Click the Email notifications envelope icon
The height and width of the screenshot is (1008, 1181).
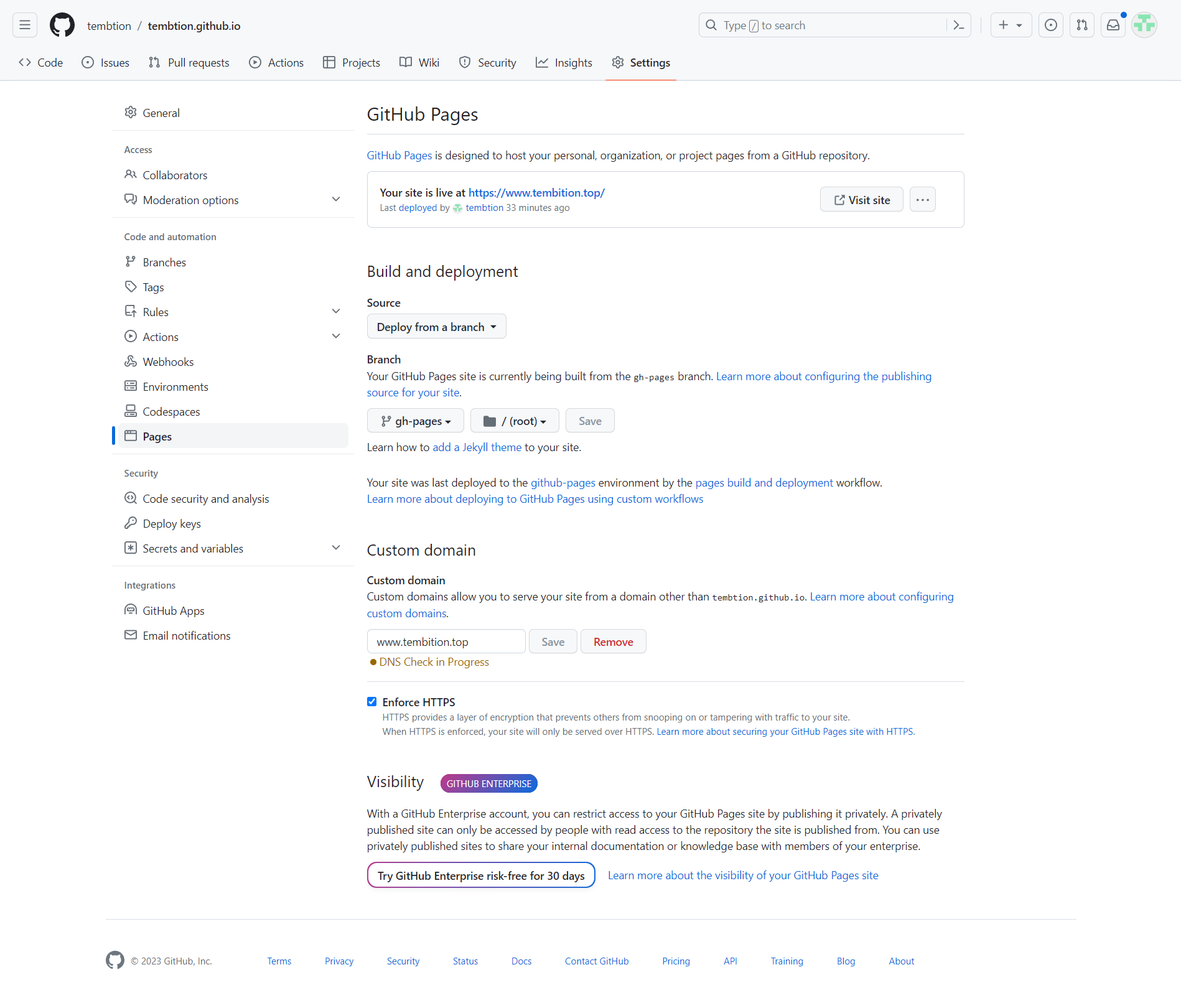[131, 635]
